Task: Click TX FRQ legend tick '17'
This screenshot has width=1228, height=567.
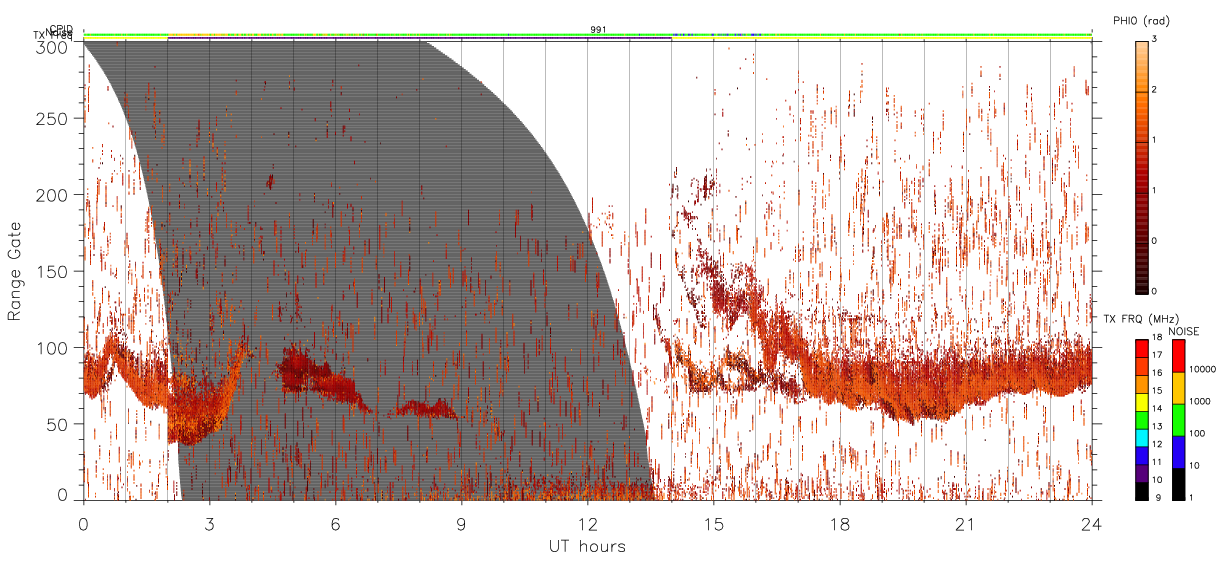Action: (x=1157, y=355)
